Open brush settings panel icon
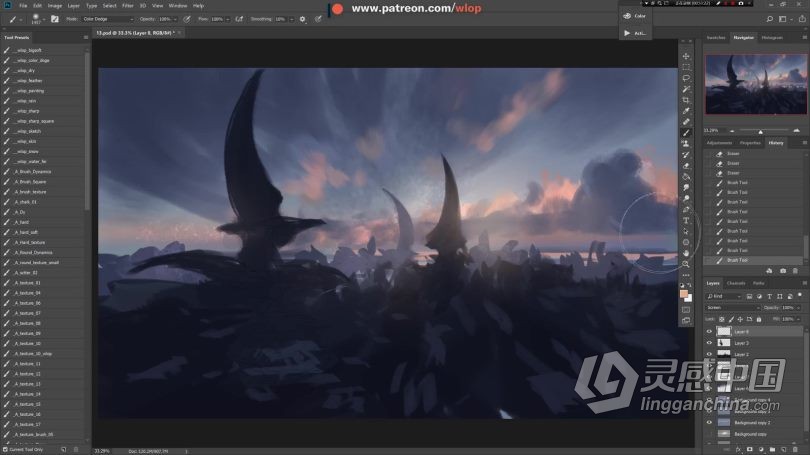The image size is (810, 455). [x=55, y=19]
